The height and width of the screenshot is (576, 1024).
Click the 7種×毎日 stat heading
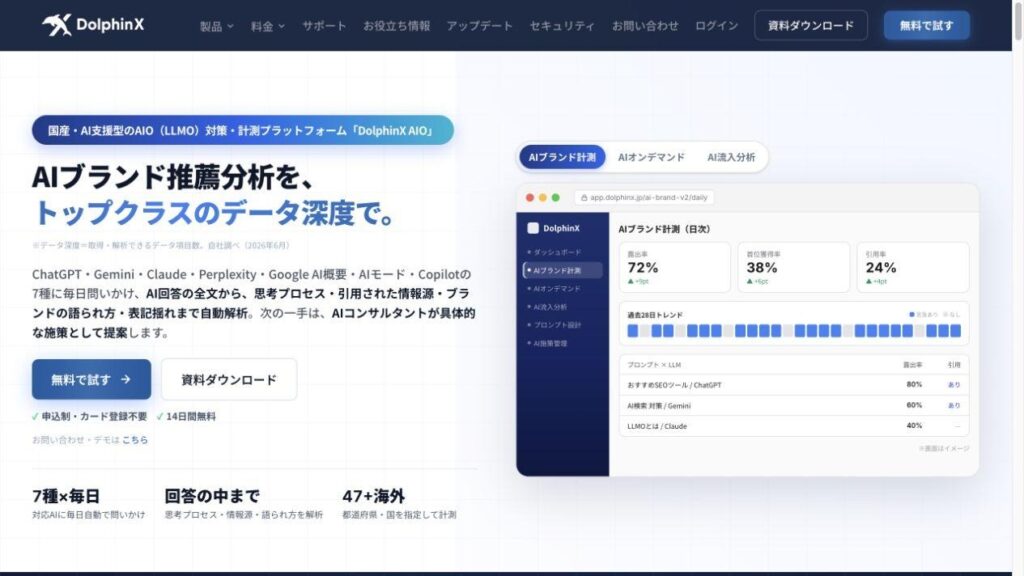[x=66, y=496]
